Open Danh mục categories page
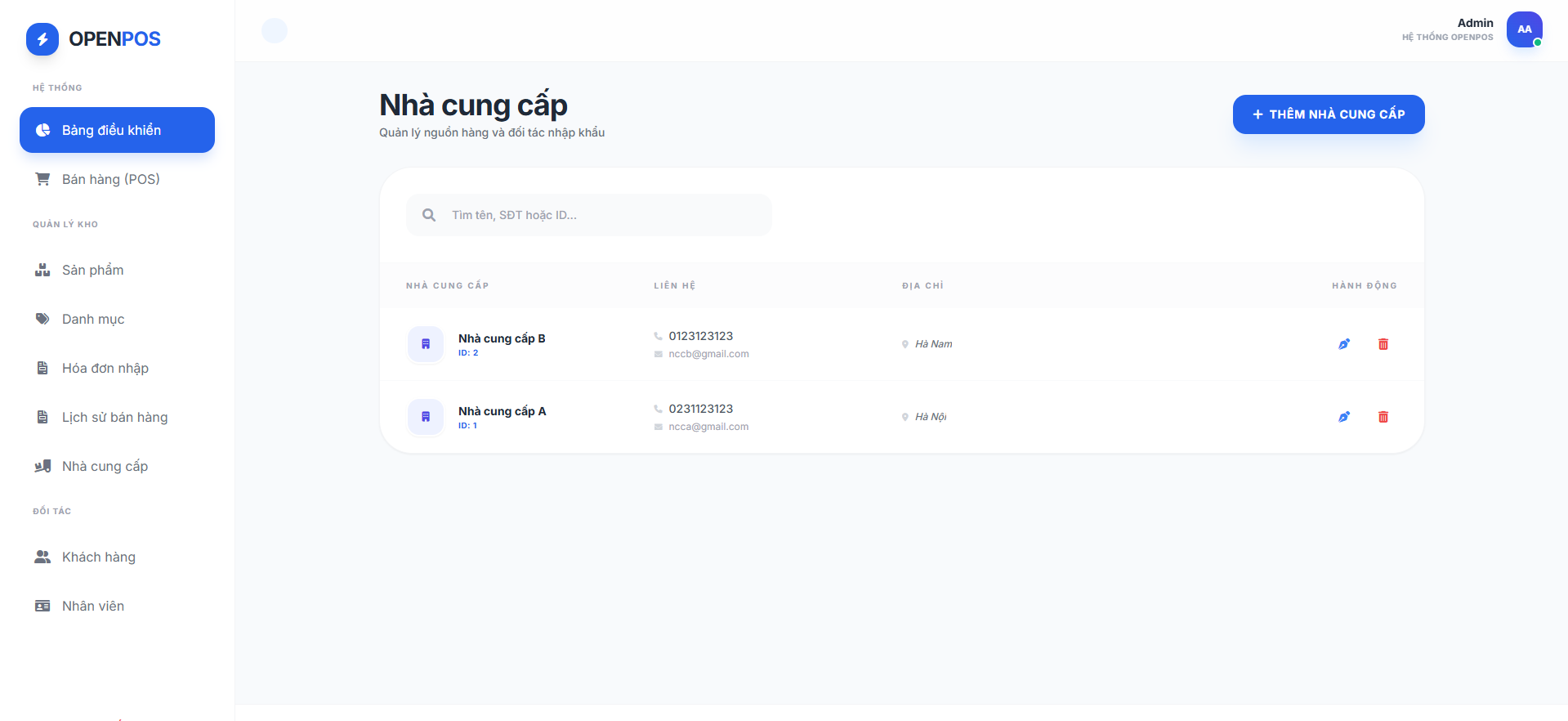 click(117, 319)
